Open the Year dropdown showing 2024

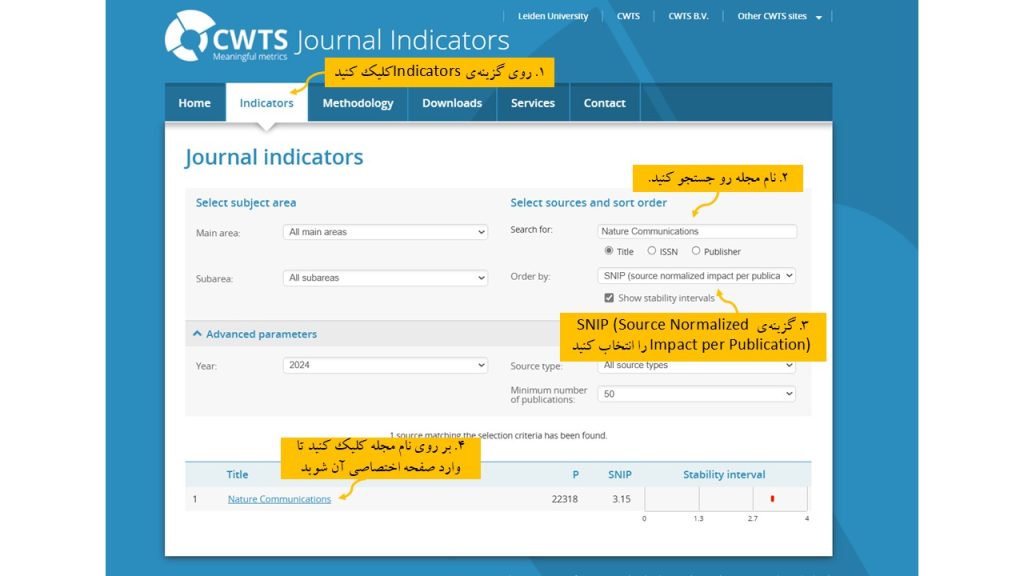(385, 364)
